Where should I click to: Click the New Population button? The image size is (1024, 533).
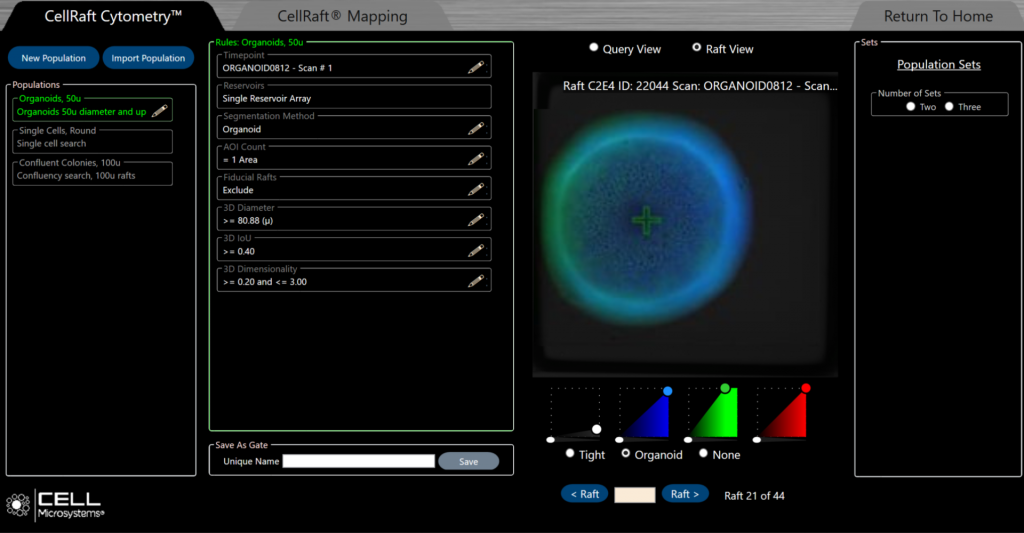coord(54,58)
